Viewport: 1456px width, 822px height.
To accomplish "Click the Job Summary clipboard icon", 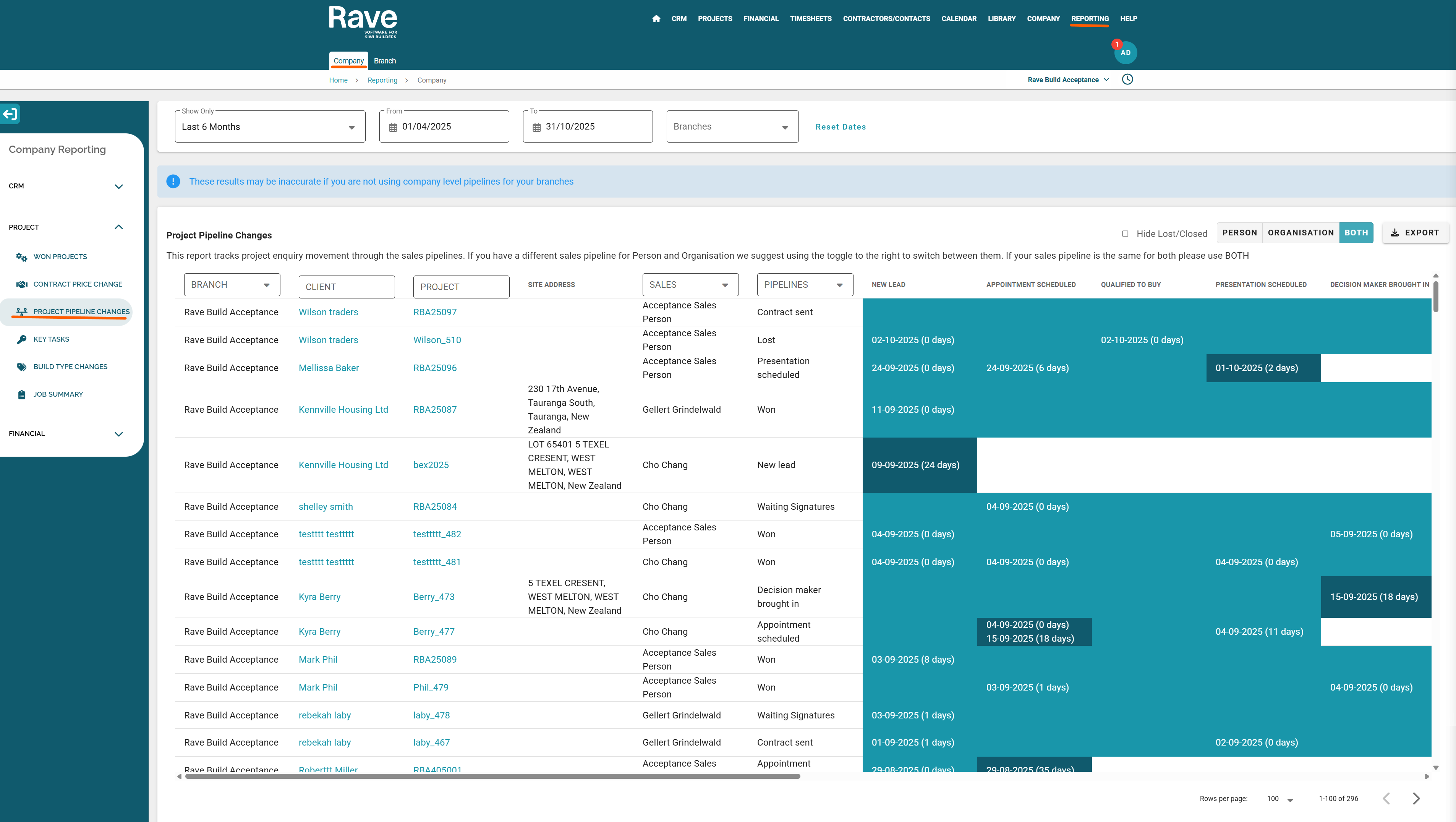I will point(21,395).
